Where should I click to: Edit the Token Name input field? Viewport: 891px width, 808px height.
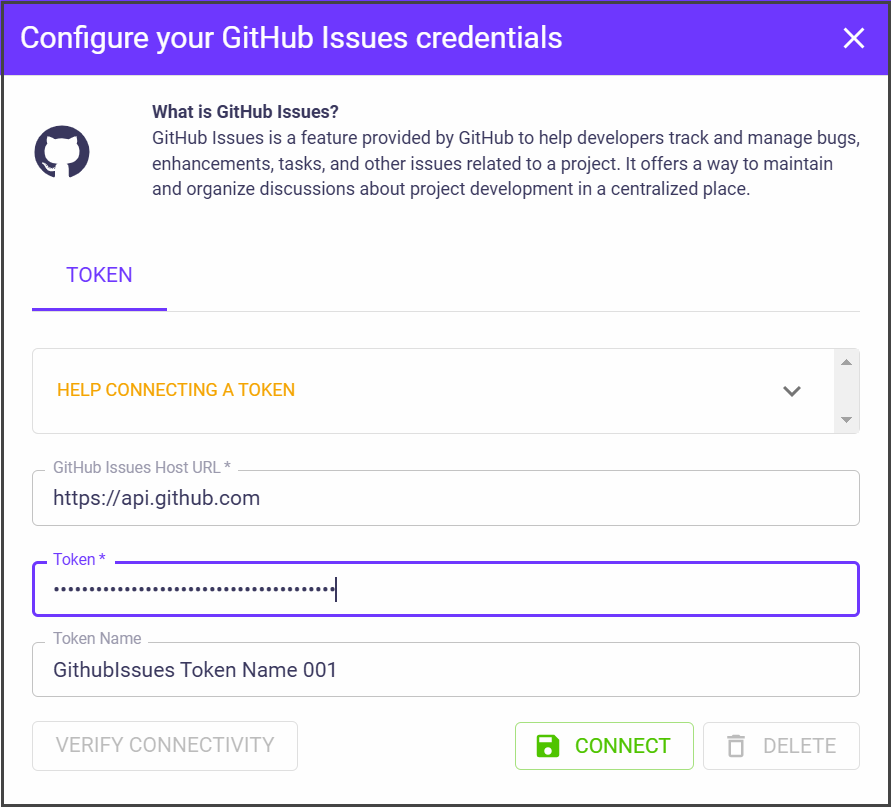445,670
